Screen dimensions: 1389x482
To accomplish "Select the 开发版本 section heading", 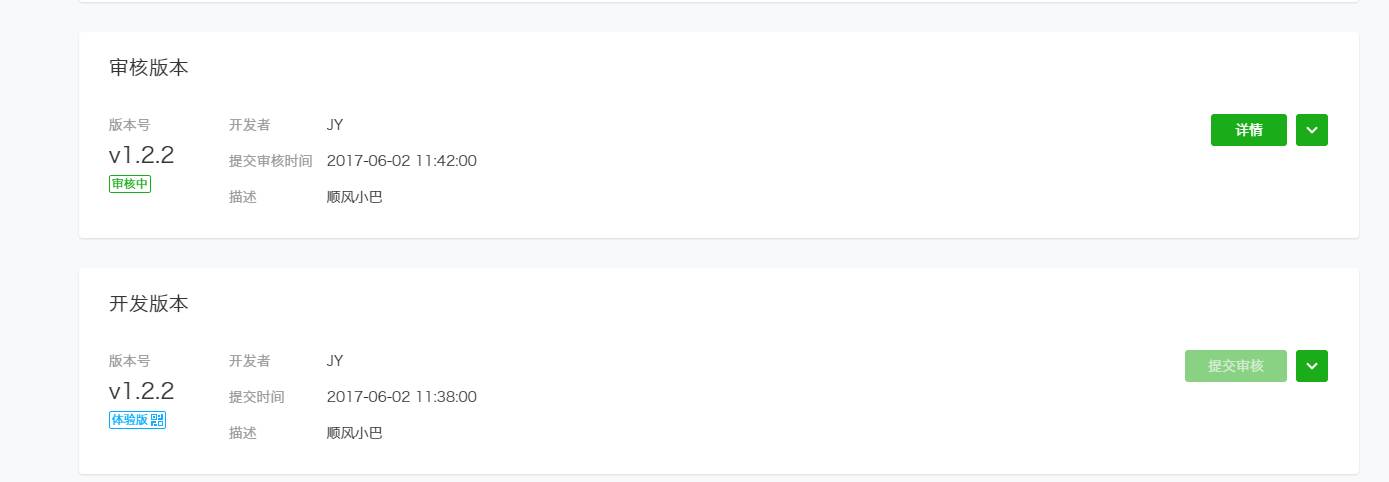I will coord(149,304).
